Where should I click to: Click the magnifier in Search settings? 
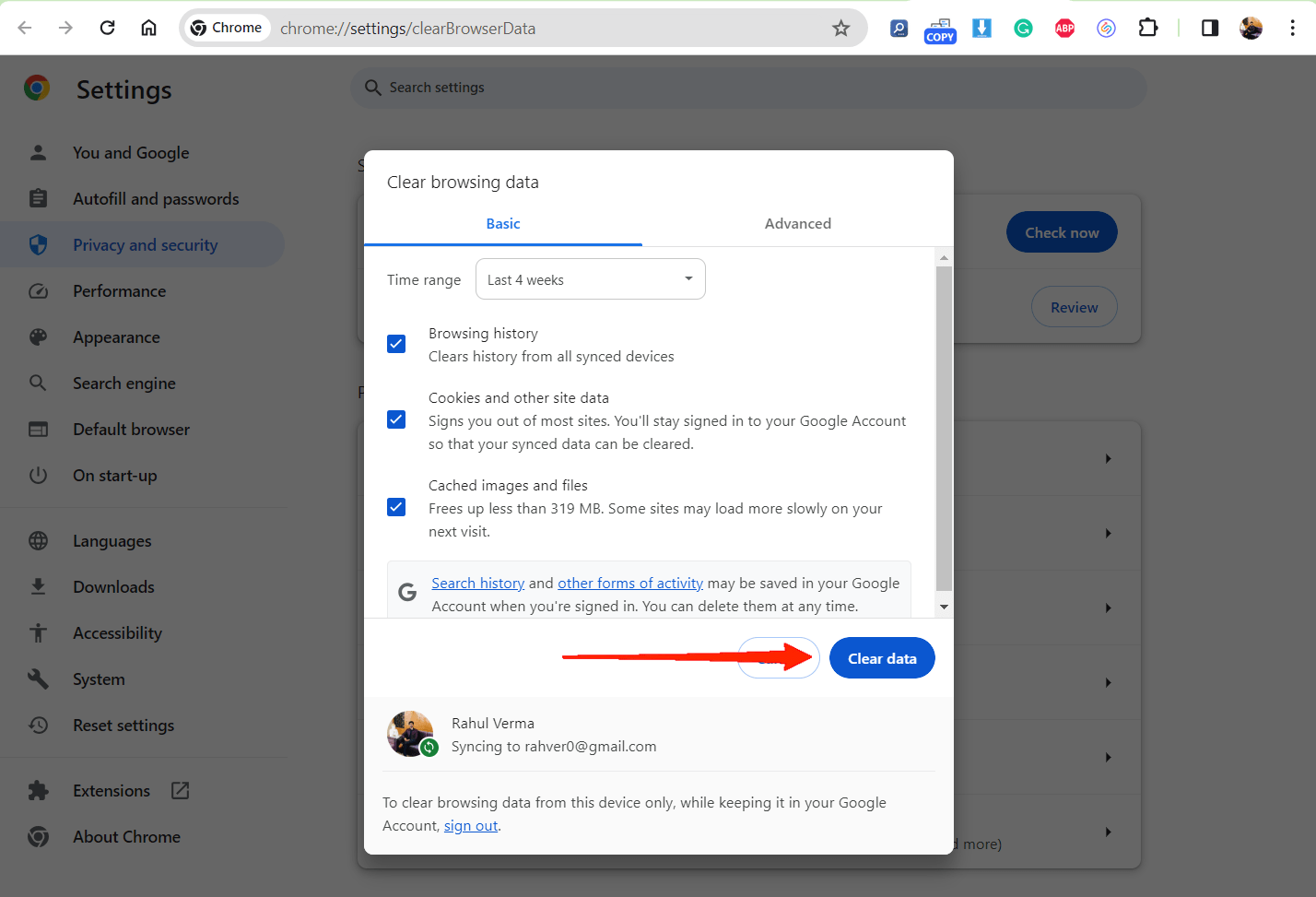coord(372,88)
